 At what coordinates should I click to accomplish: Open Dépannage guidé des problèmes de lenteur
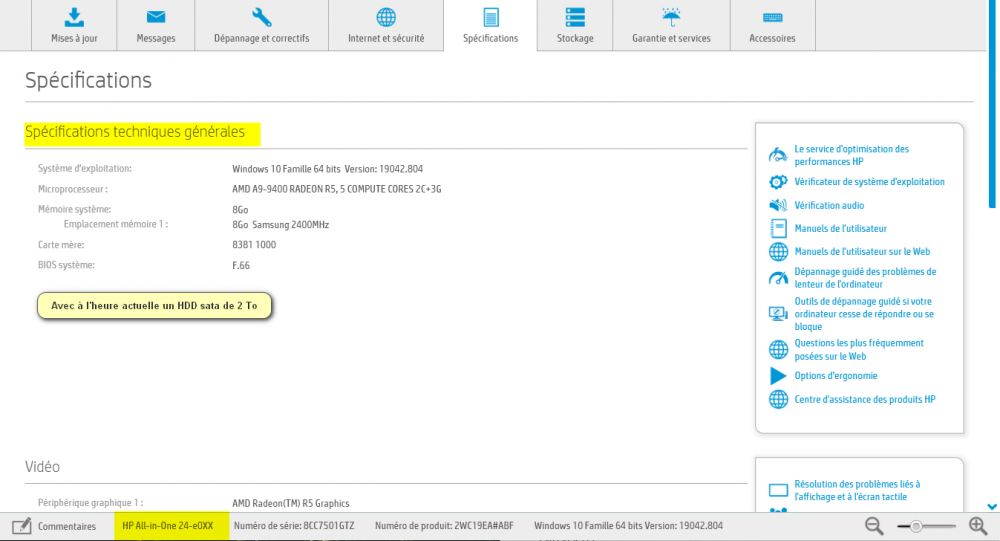(x=865, y=277)
